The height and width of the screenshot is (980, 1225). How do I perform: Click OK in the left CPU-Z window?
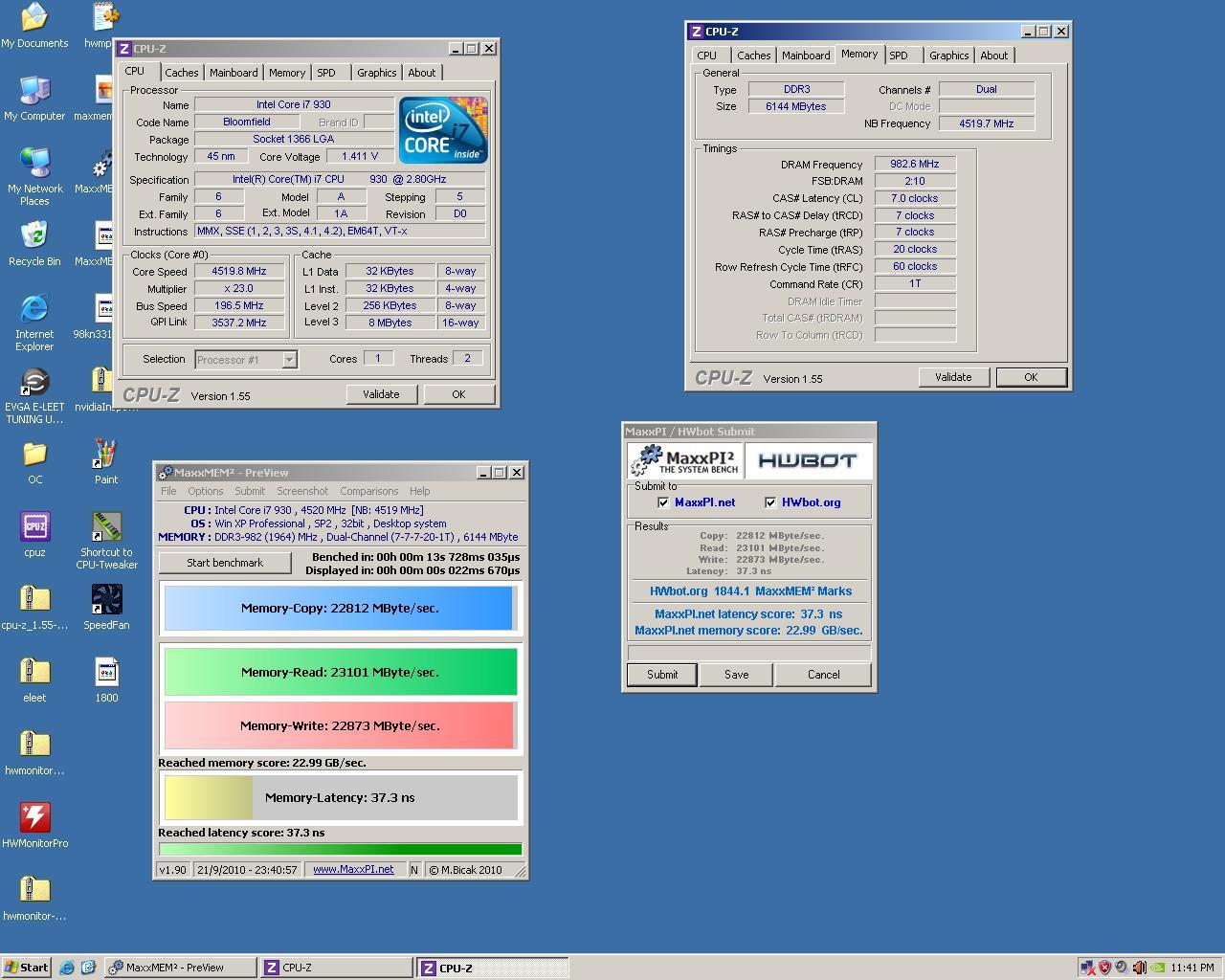[458, 394]
